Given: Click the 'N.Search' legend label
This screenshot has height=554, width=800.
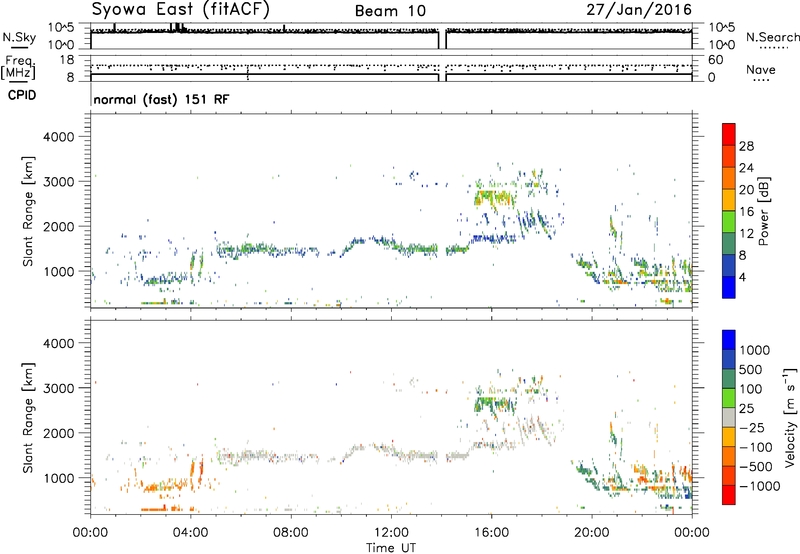Looking at the screenshot, I should (x=772, y=37).
